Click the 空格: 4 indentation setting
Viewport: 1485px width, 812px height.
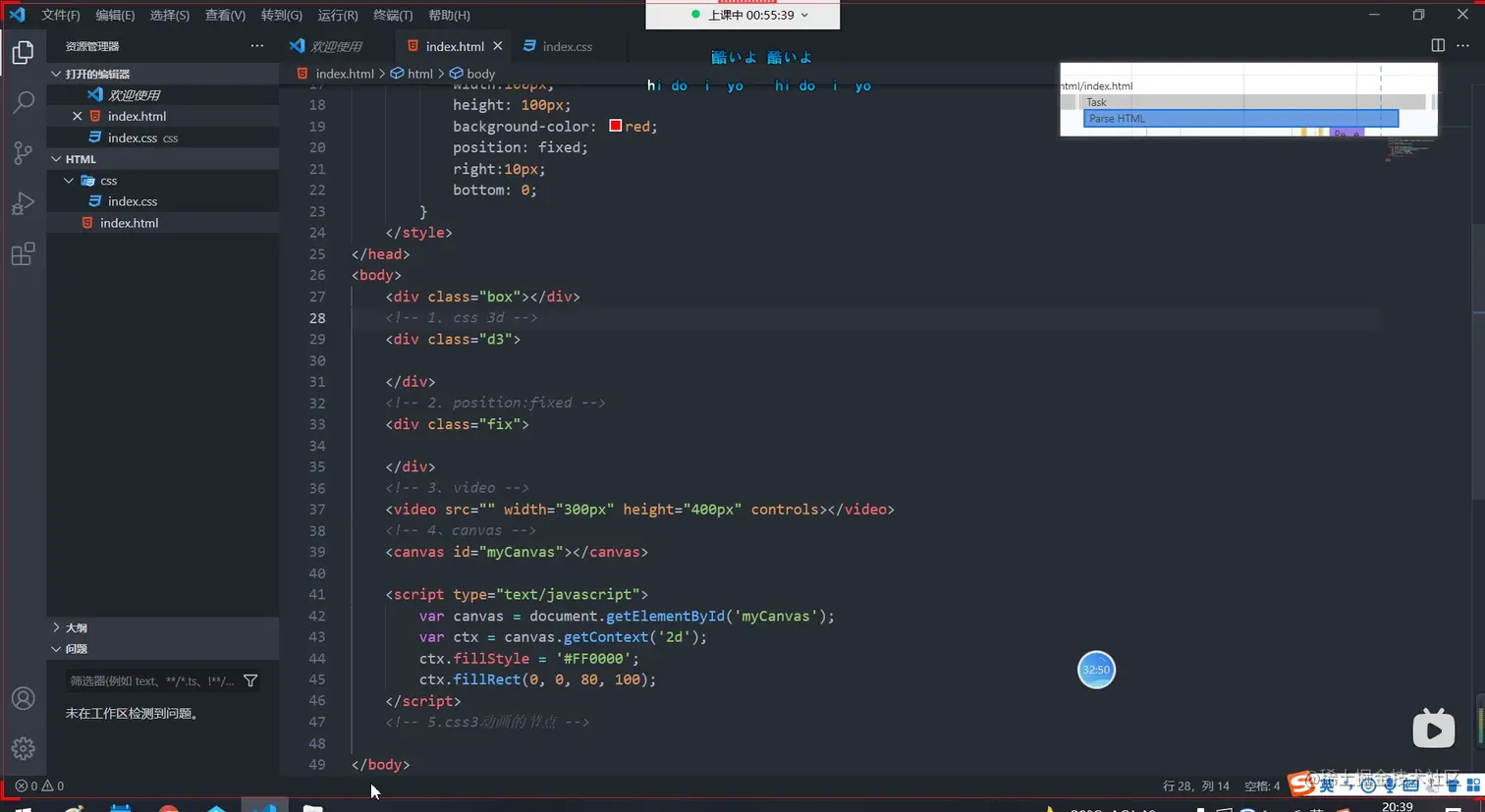1262,785
